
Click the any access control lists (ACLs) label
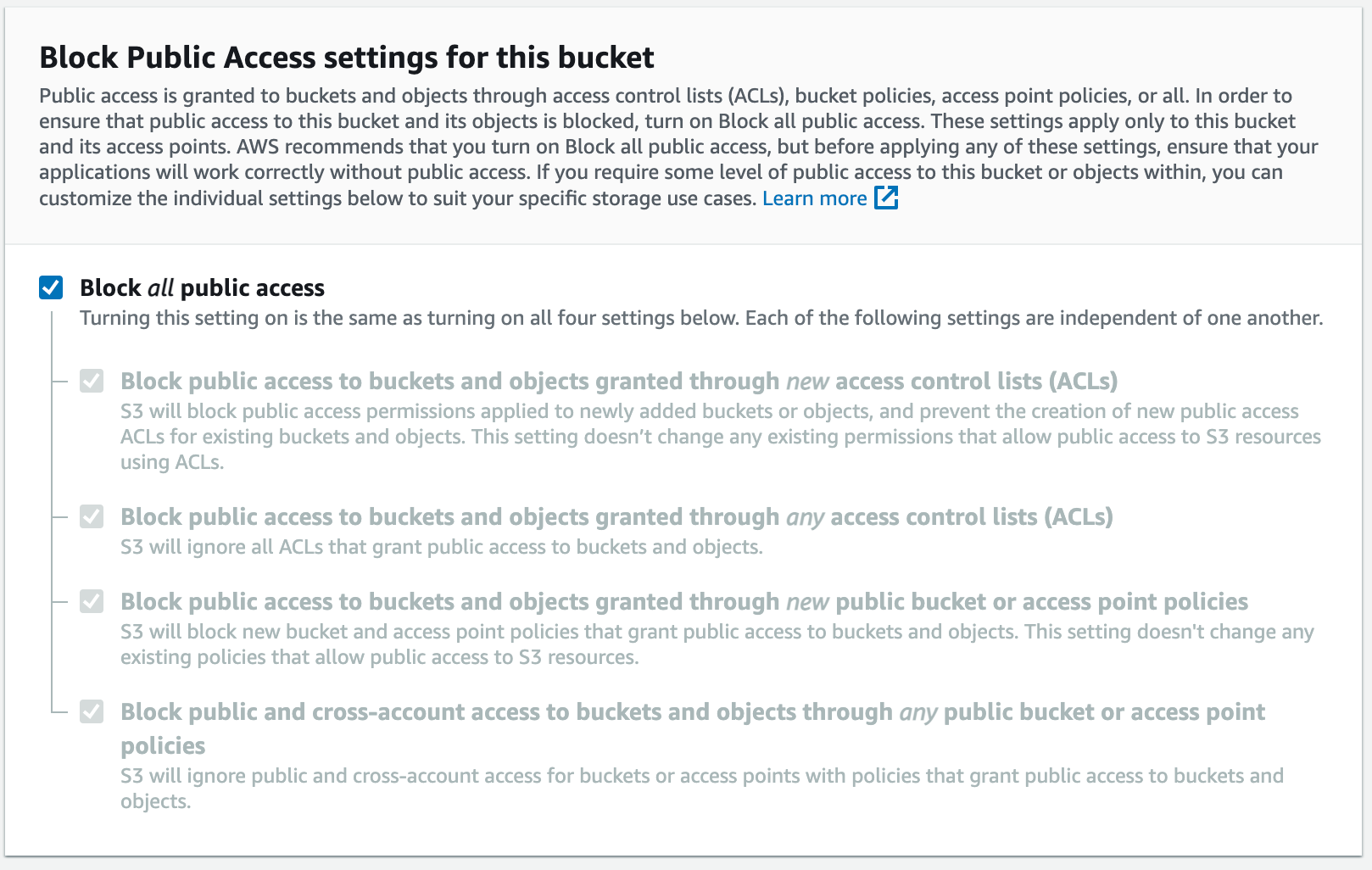616,517
